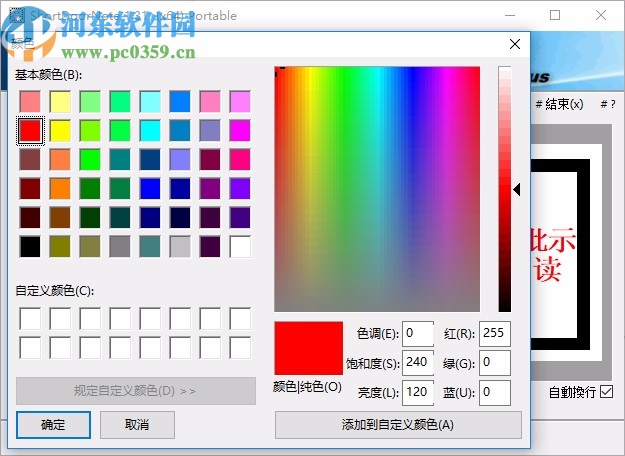Pick the dark teal swatch in third row
This screenshot has width=625, height=456.
point(120,159)
